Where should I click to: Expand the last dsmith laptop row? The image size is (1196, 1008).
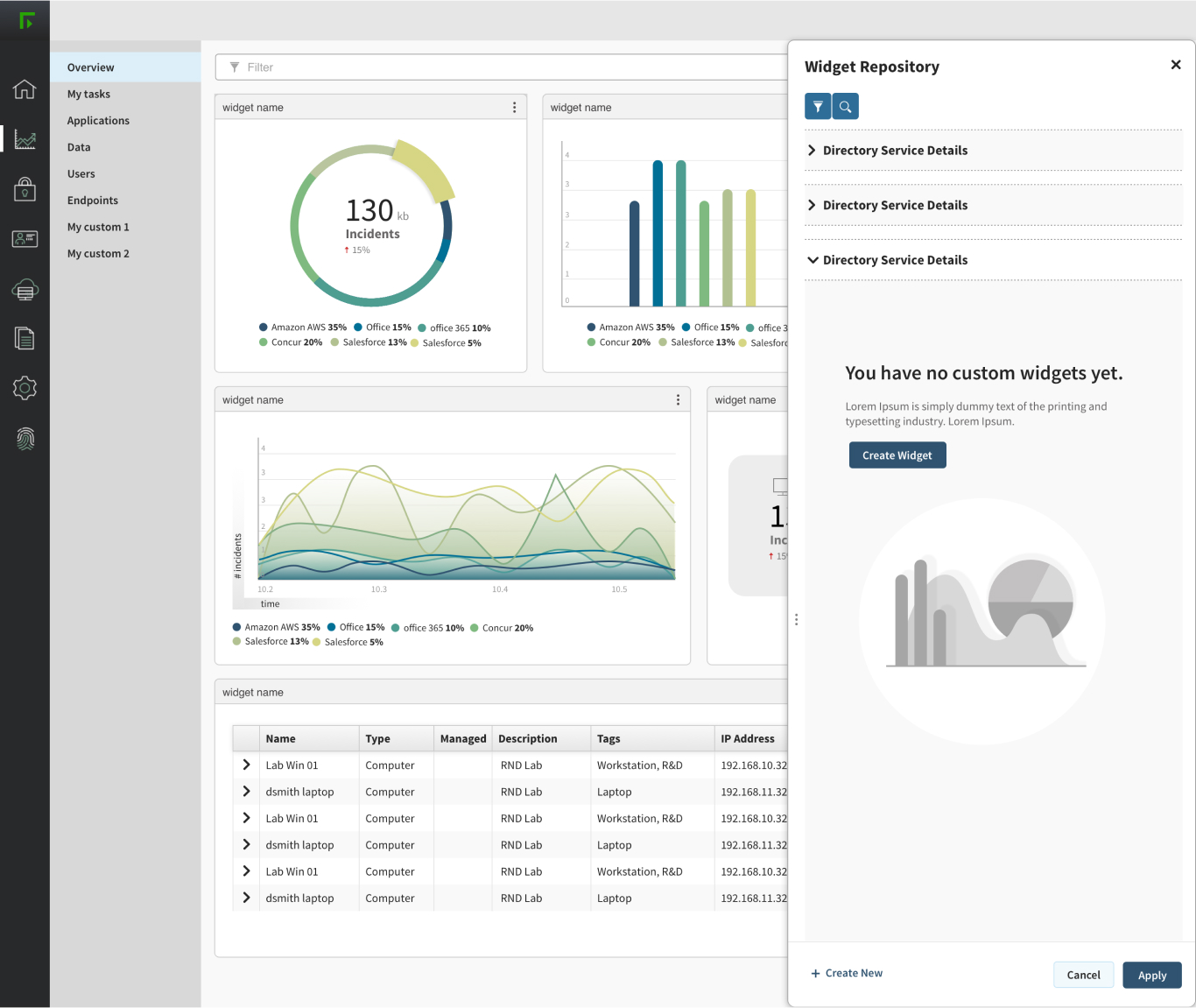pos(246,898)
